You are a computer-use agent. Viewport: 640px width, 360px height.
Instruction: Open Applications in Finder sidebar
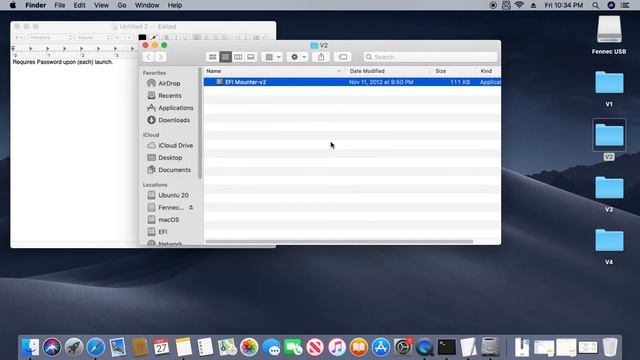(x=176, y=108)
